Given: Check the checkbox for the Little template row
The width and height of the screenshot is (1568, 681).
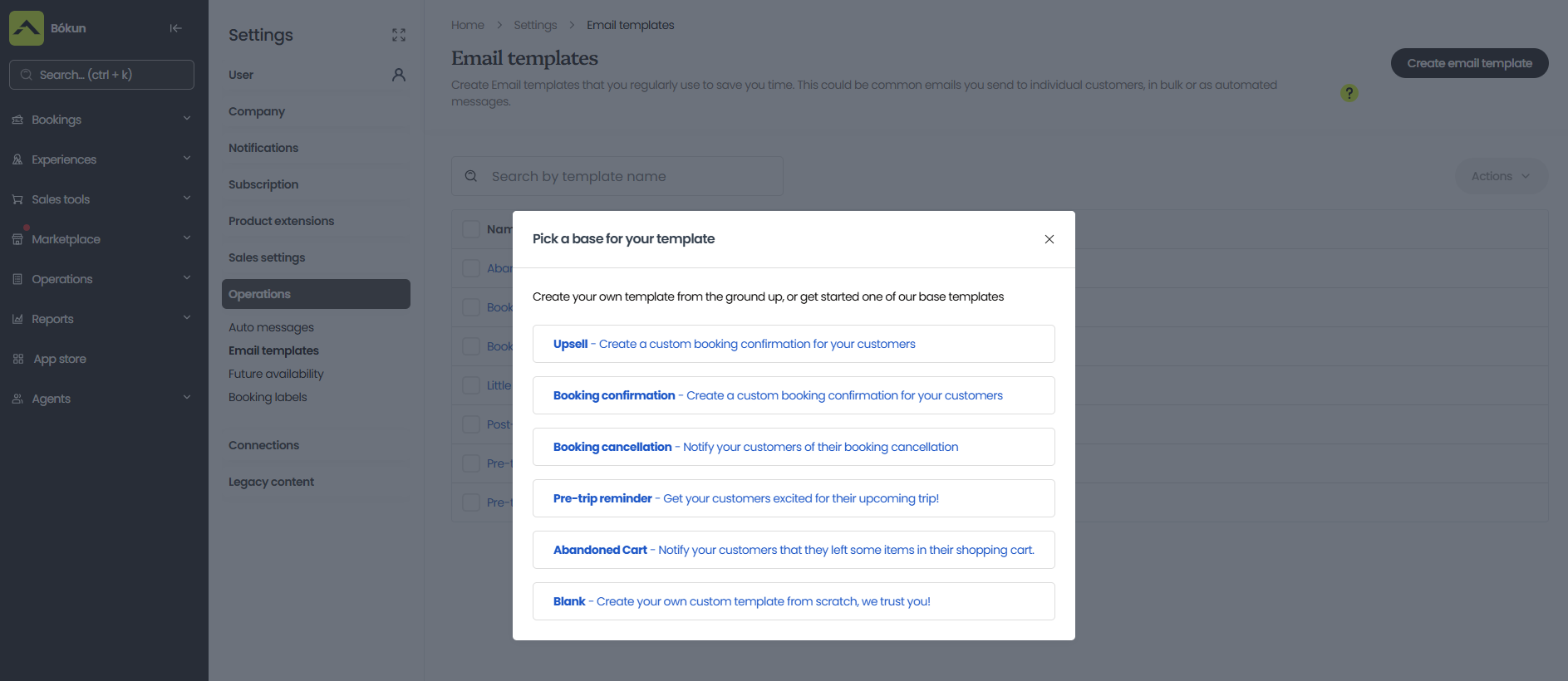Looking at the screenshot, I should 471,385.
